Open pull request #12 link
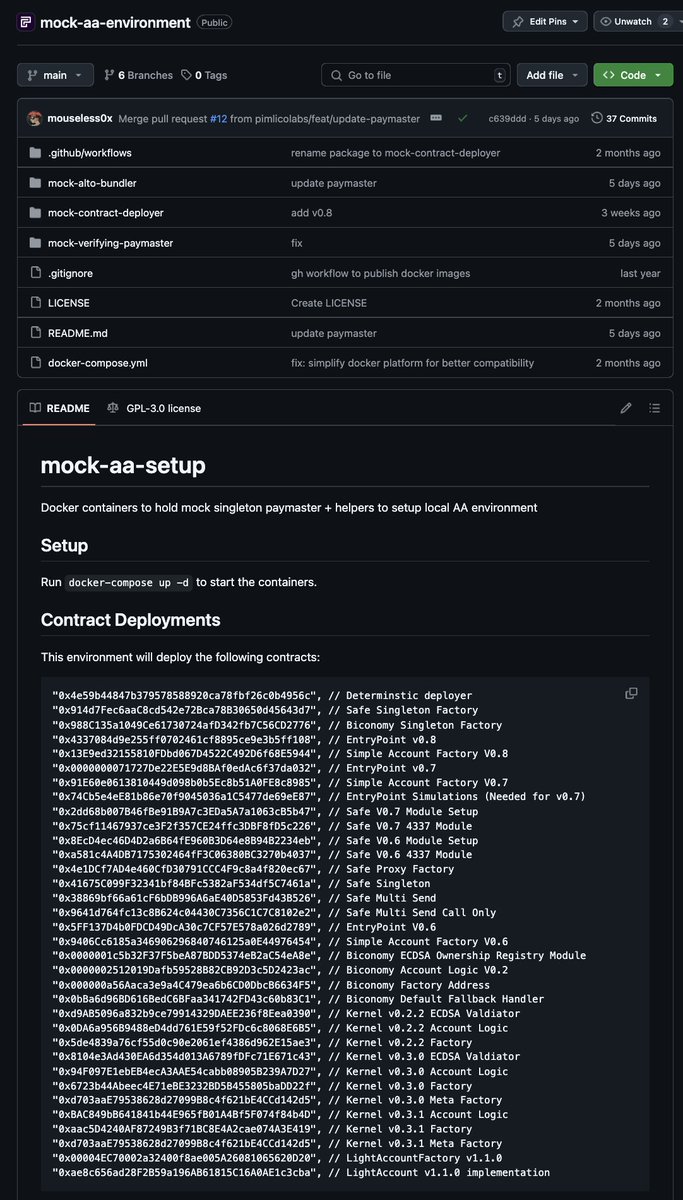Viewport: 683px width, 1200px height. (x=218, y=118)
